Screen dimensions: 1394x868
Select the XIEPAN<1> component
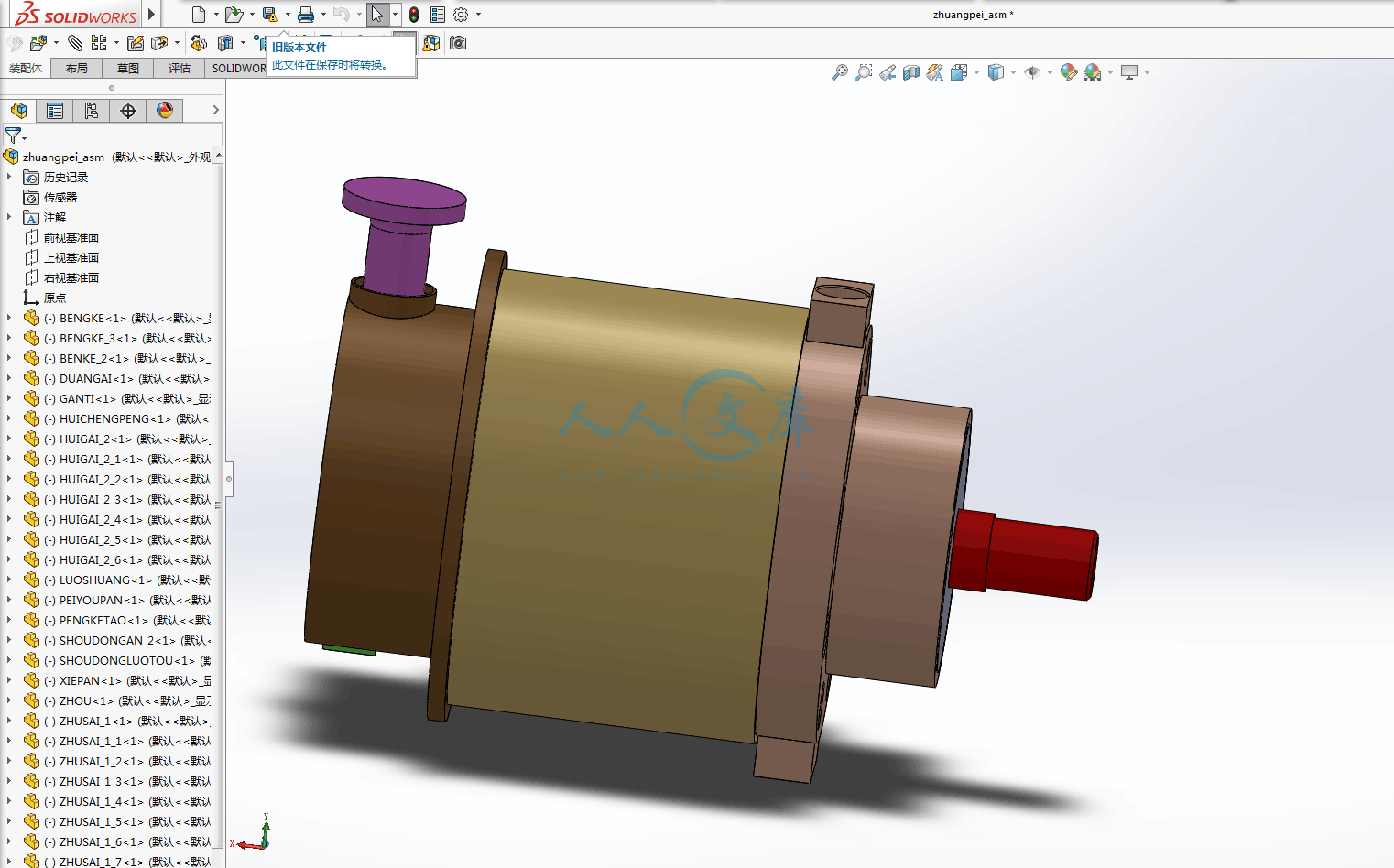click(x=117, y=680)
